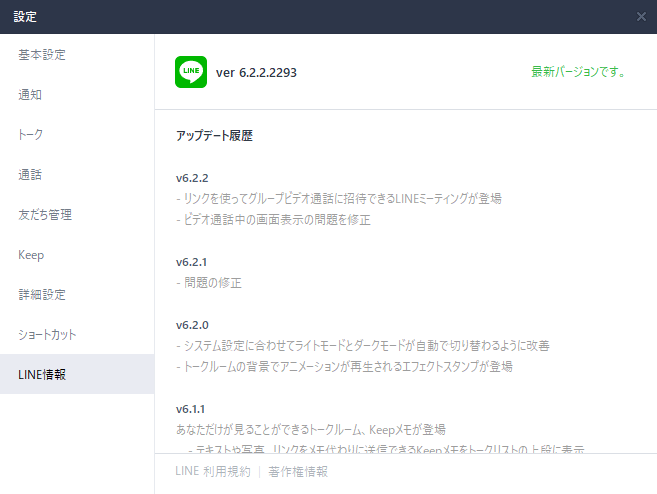Click the ビデオ通話中の画面表示の問題を修正 line
Screen dimensions: 657x494
point(273,220)
